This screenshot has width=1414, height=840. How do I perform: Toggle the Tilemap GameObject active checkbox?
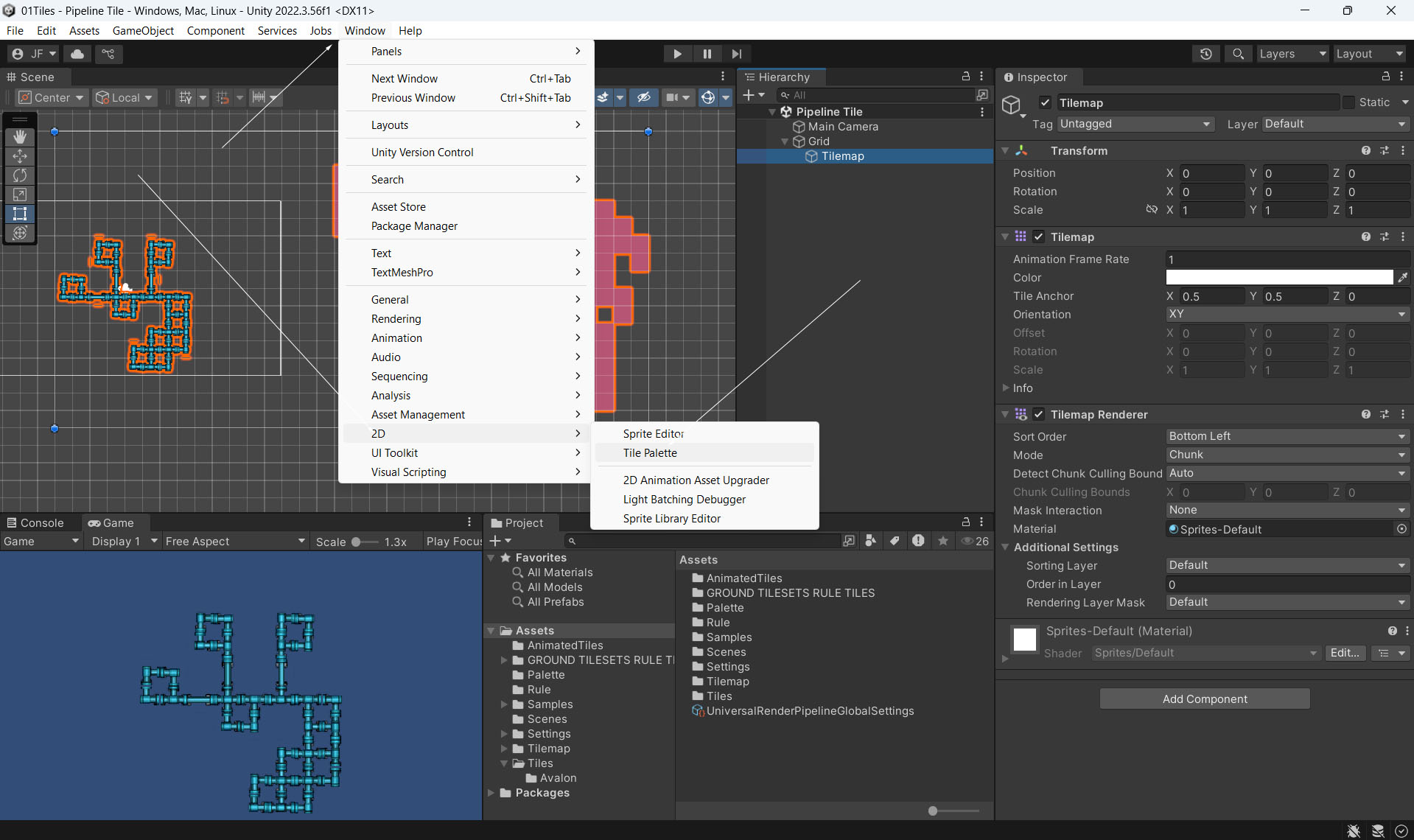tap(1045, 102)
